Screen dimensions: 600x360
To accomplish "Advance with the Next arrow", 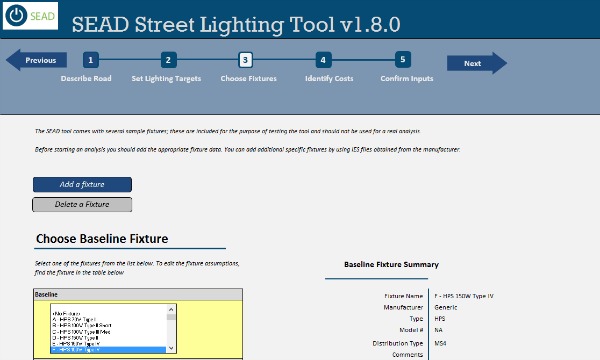I will [x=477, y=63].
